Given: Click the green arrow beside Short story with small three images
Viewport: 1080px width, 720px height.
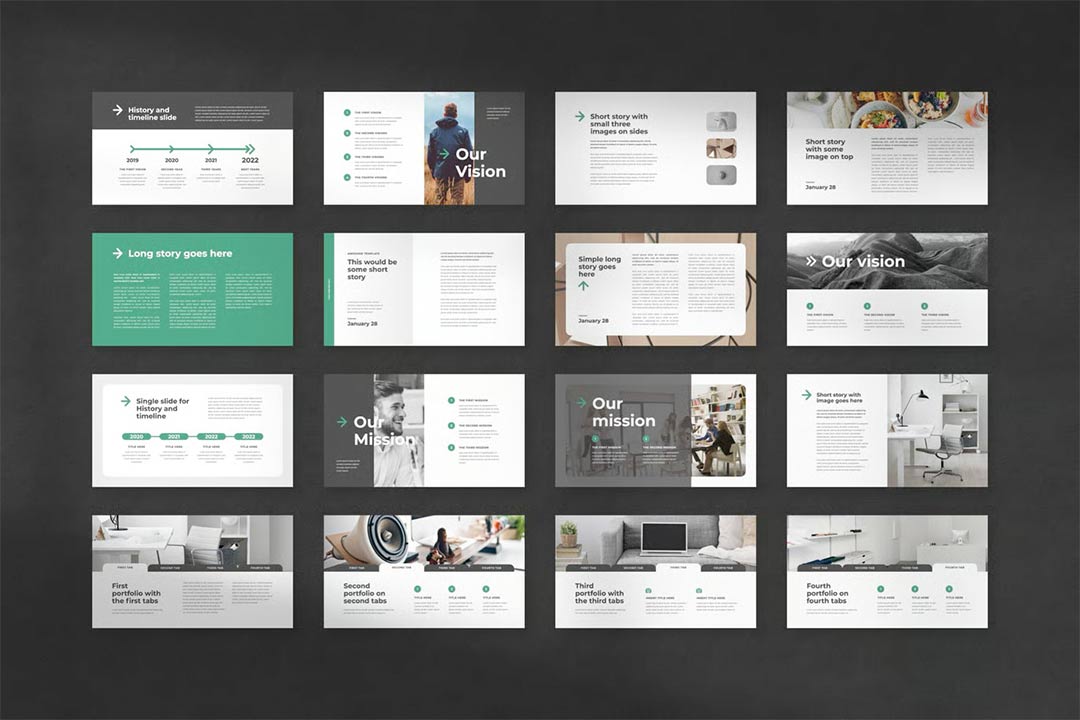Looking at the screenshot, I should tap(579, 116).
